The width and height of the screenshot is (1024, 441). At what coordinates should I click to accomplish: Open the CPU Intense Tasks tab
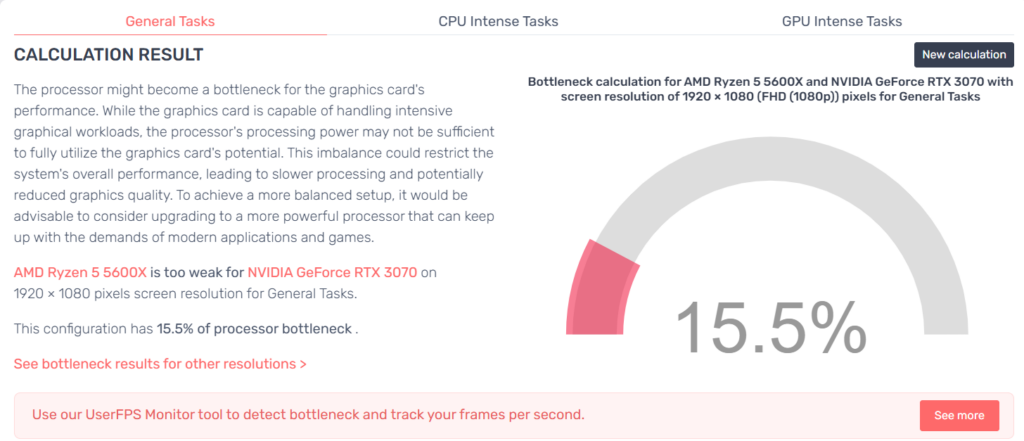[x=498, y=21]
